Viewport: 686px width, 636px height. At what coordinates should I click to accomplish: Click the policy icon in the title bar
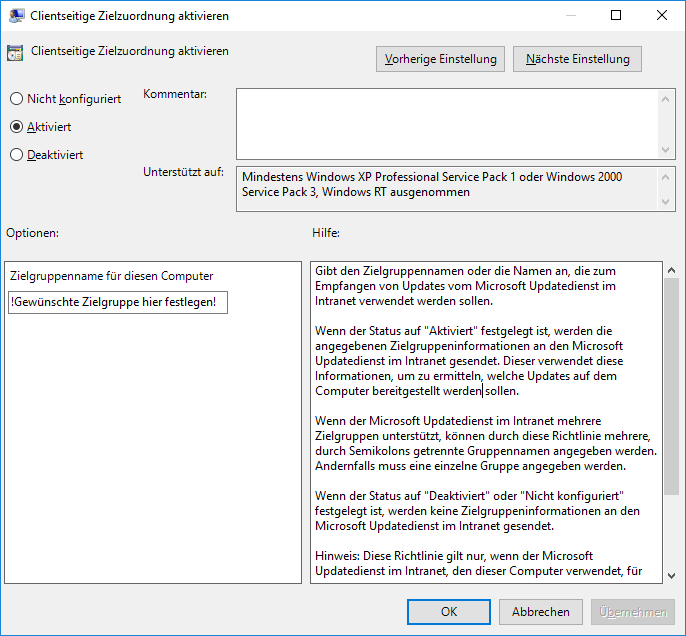click(x=16, y=16)
